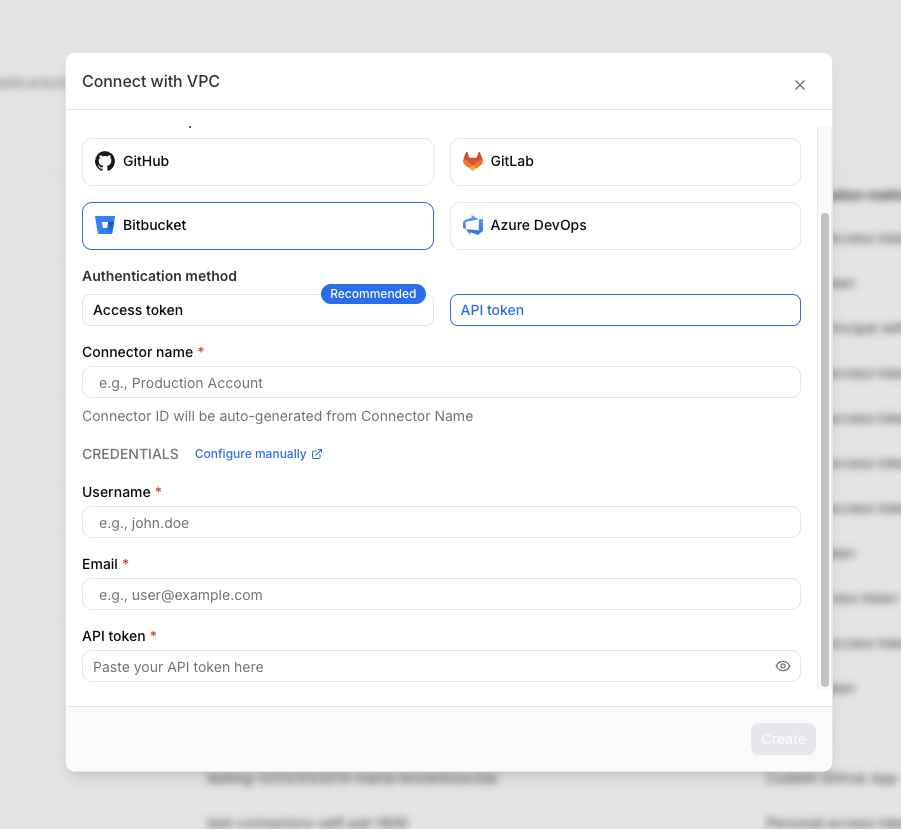This screenshot has width=901, height=829.
Task: Click the dialog's vertical scrollbar thumb
Action: click(x=825, y=450)
